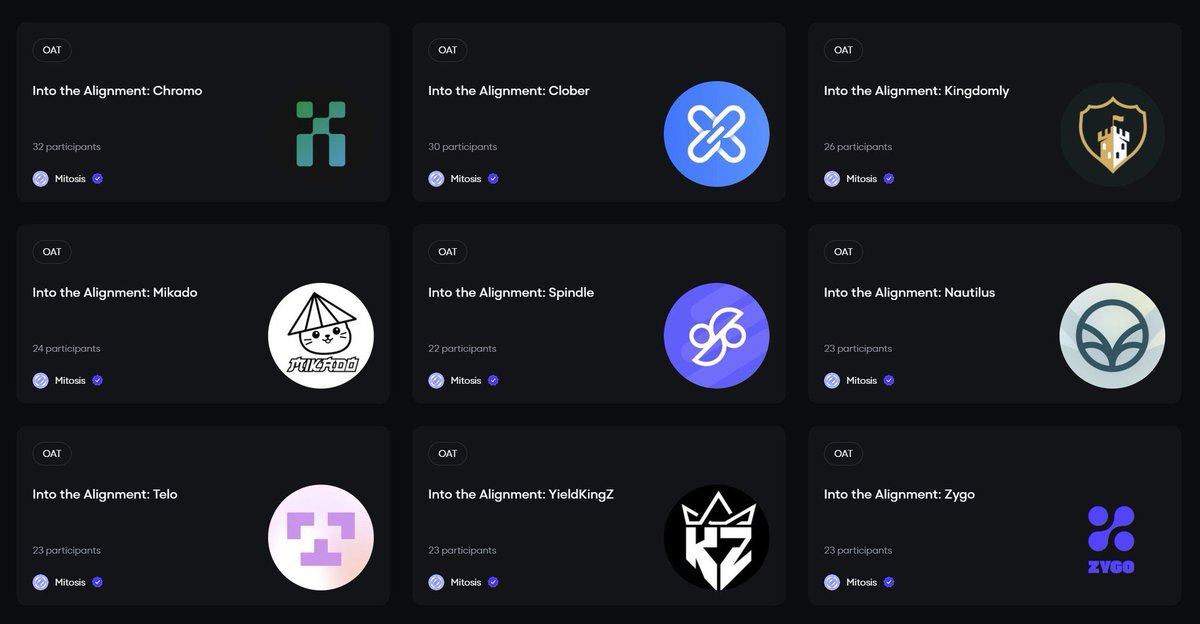Open the Into the Alignment: Nautilus title
Screen dimensions: 1200x624
tap(909, 293)
